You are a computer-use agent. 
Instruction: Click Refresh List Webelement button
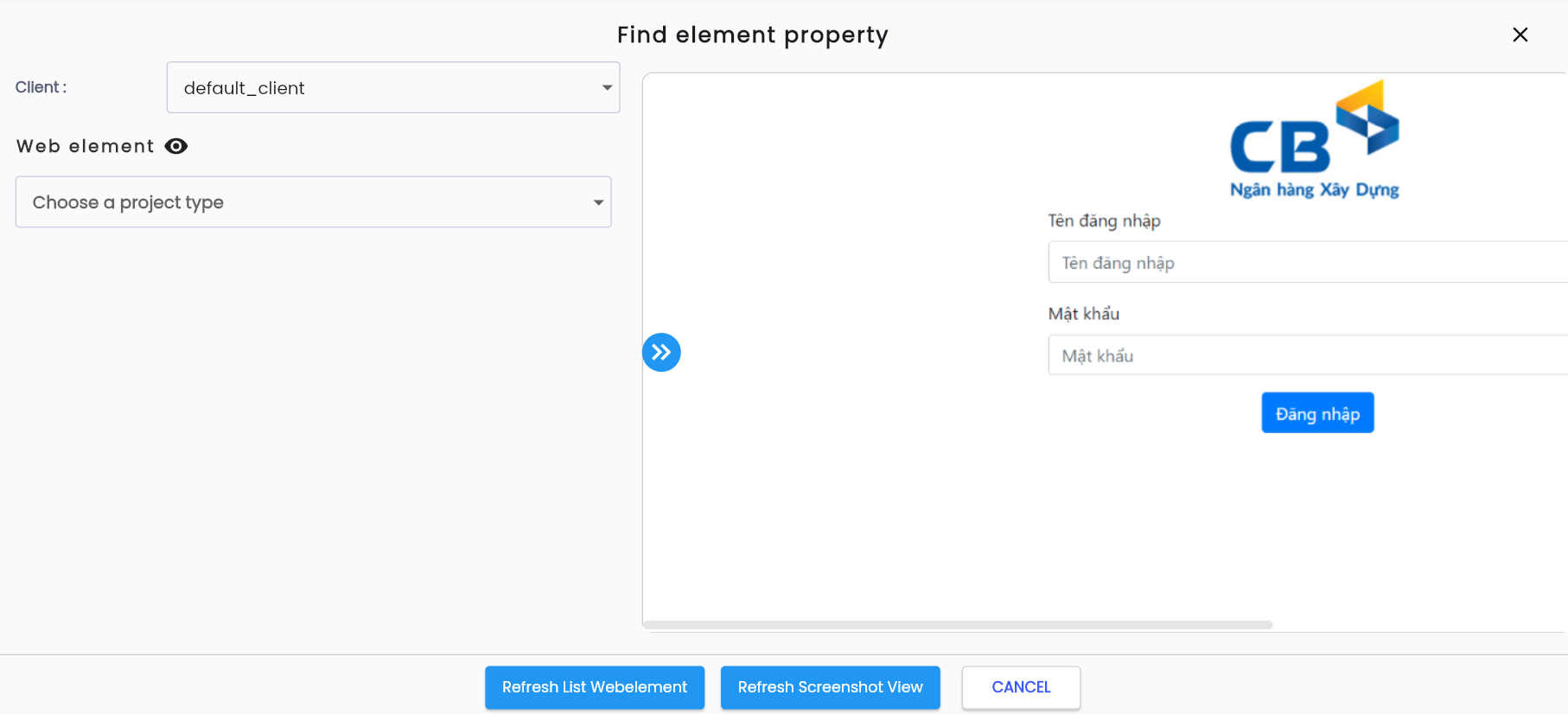[x=595, y=687]
